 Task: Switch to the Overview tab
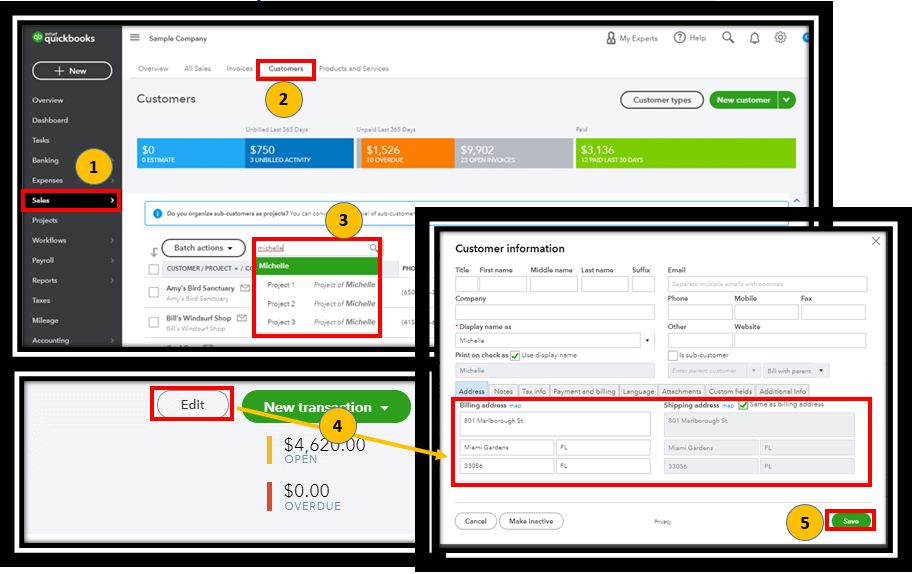coord(153,69)
